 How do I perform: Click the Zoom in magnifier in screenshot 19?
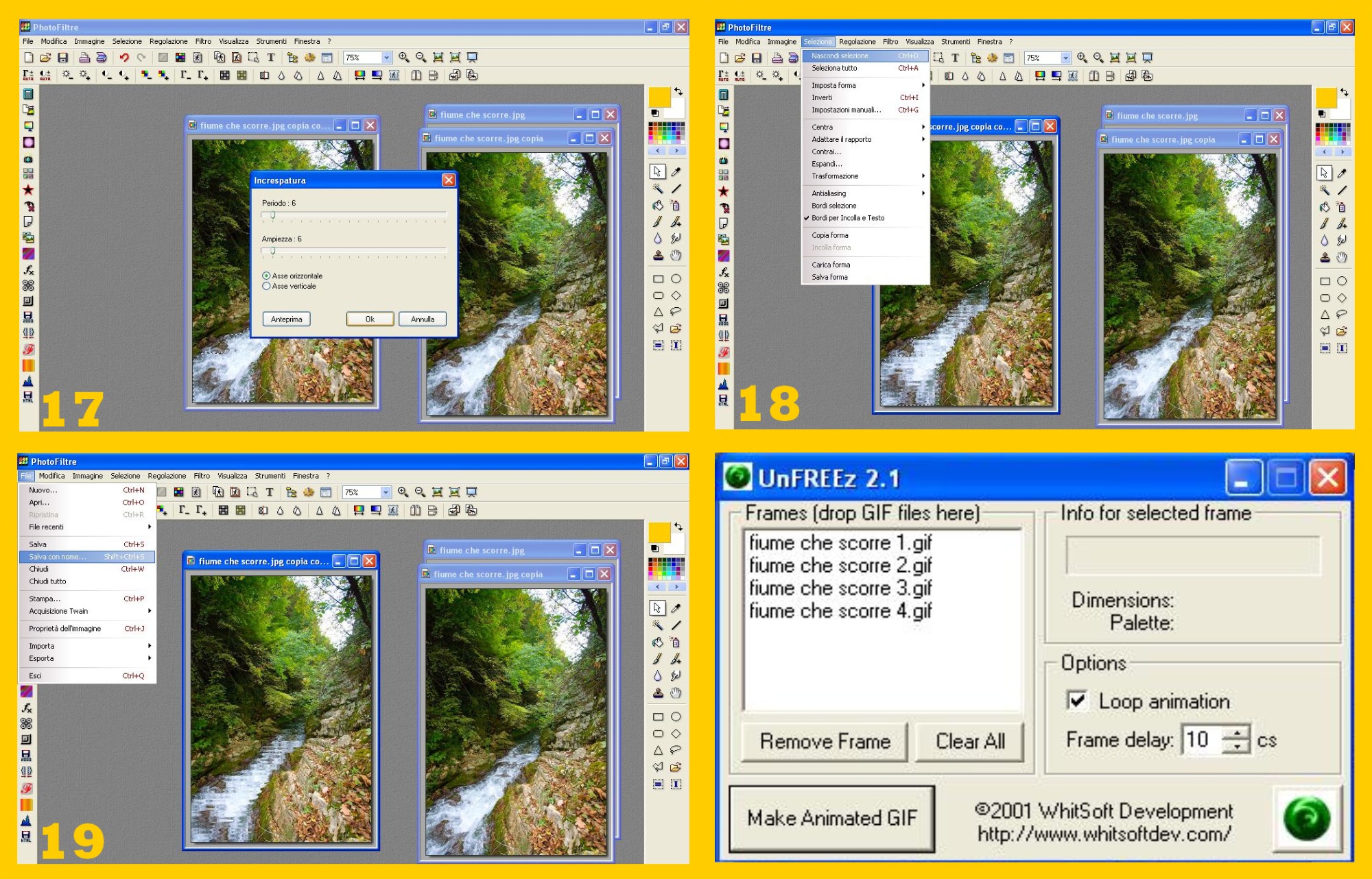[403, 492]
